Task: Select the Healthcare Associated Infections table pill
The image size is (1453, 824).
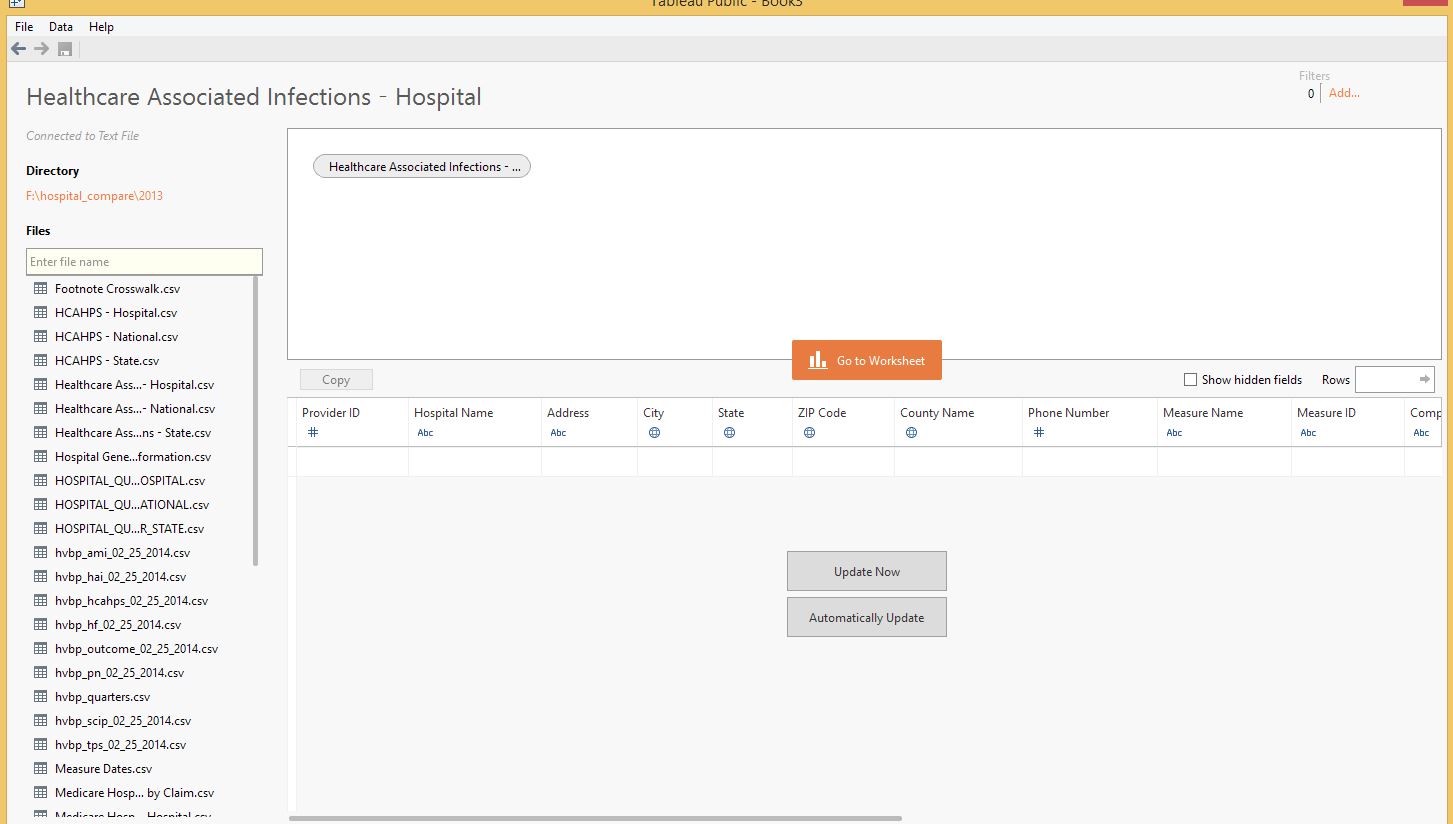Action: click(422, 166)
